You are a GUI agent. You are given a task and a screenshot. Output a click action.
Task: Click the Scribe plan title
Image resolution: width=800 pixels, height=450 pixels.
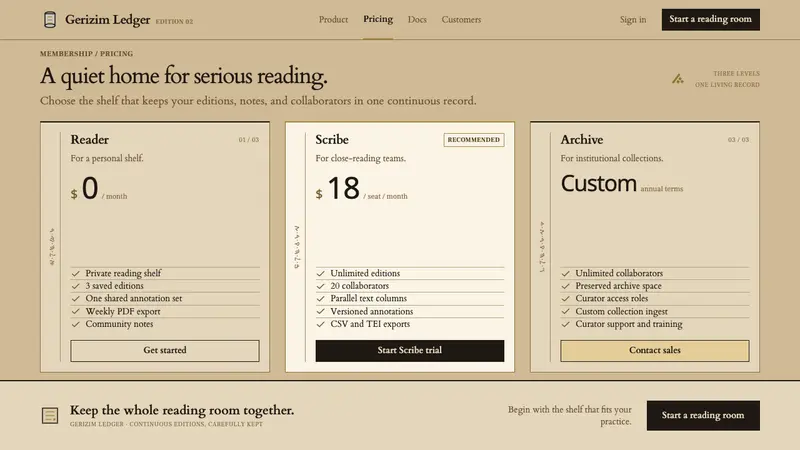pos(332,139)
